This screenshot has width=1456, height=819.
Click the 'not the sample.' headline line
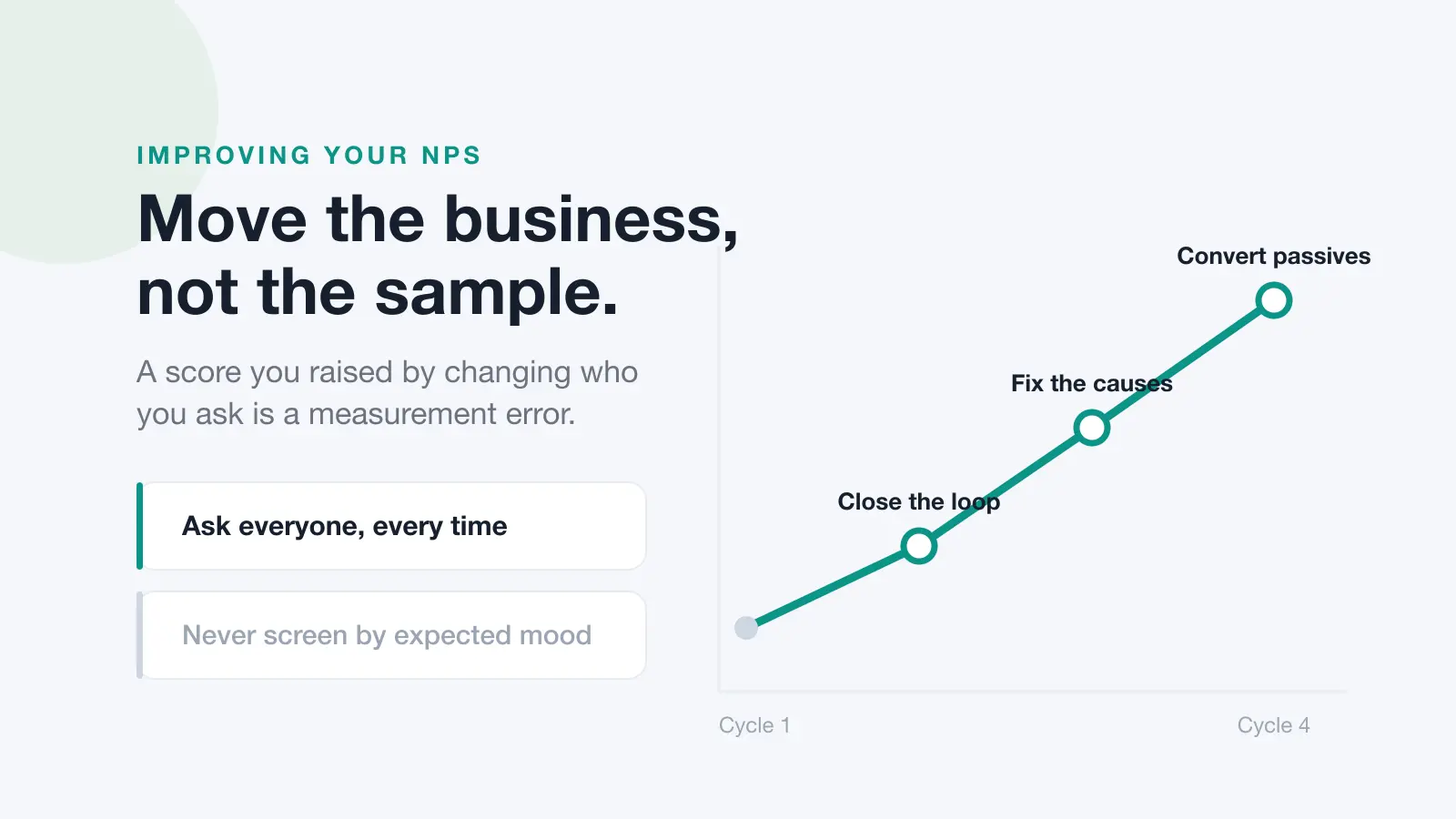378,292
